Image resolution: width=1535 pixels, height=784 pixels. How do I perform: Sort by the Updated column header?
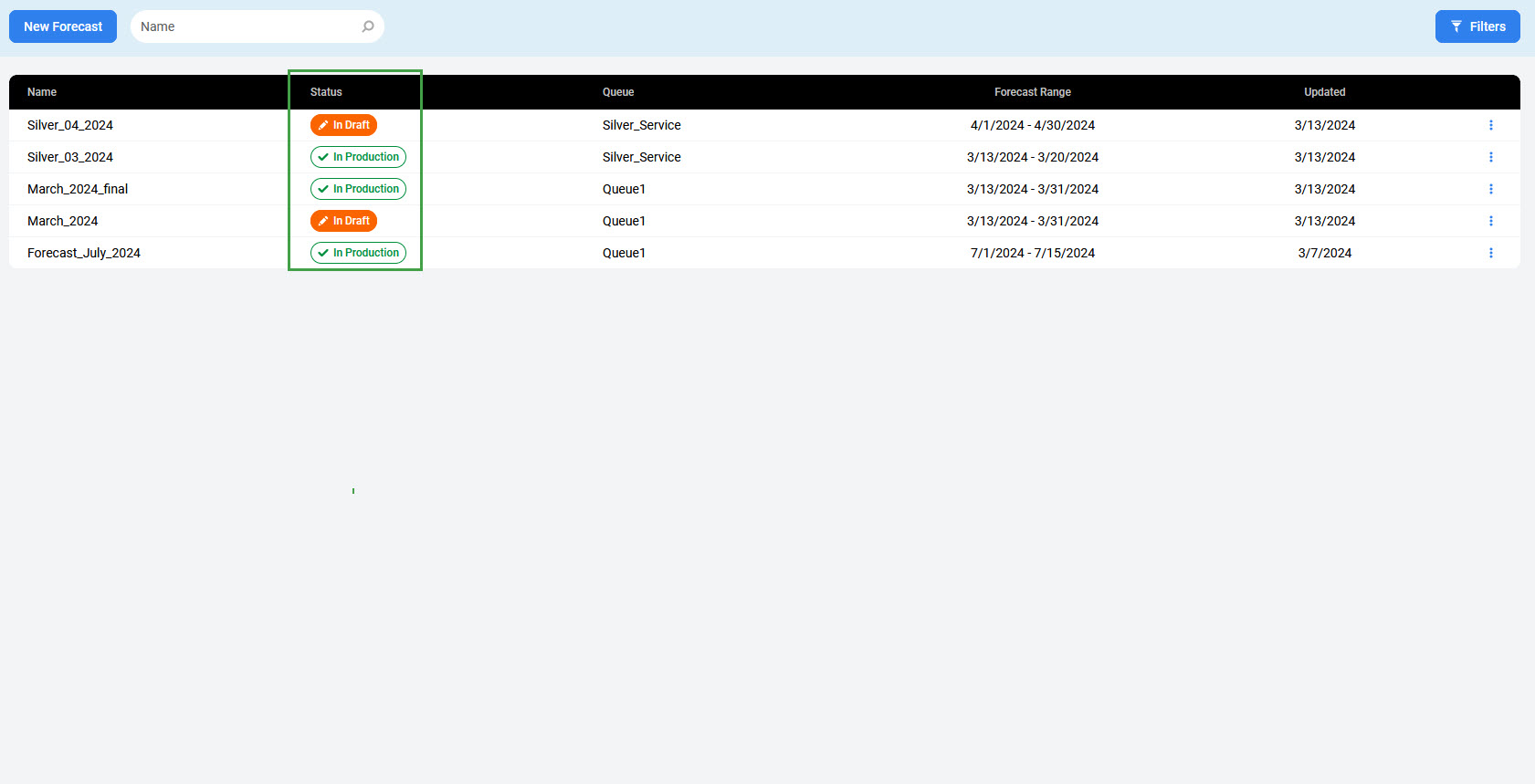click(x=1324, y=92)
